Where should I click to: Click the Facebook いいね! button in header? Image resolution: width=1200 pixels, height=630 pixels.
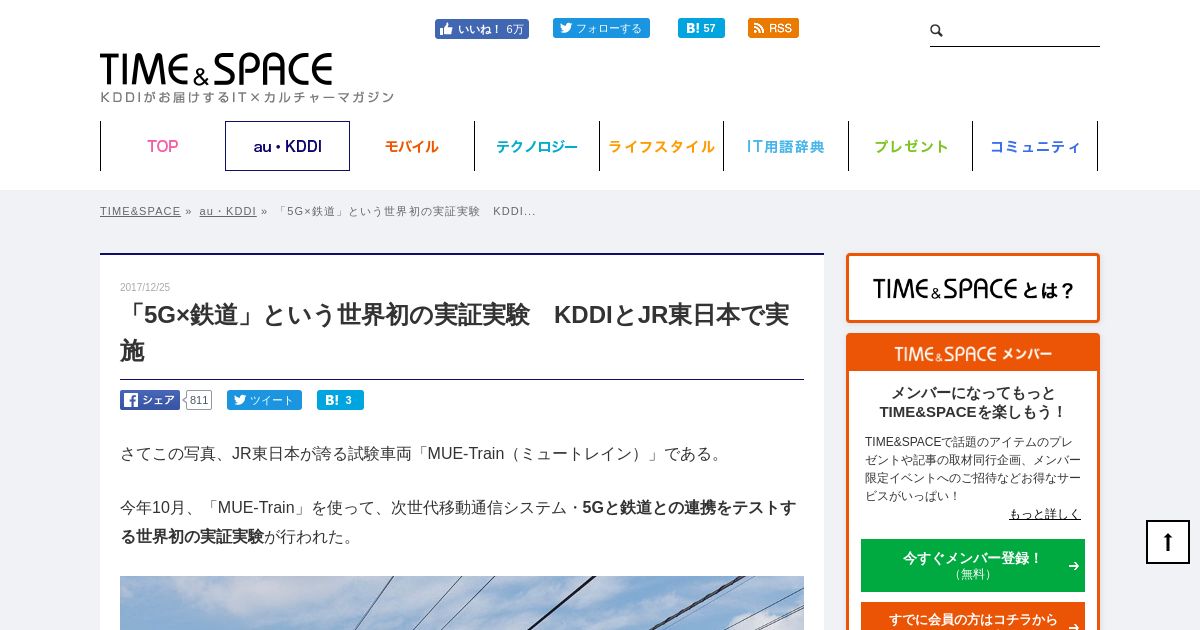click(481, 29)
